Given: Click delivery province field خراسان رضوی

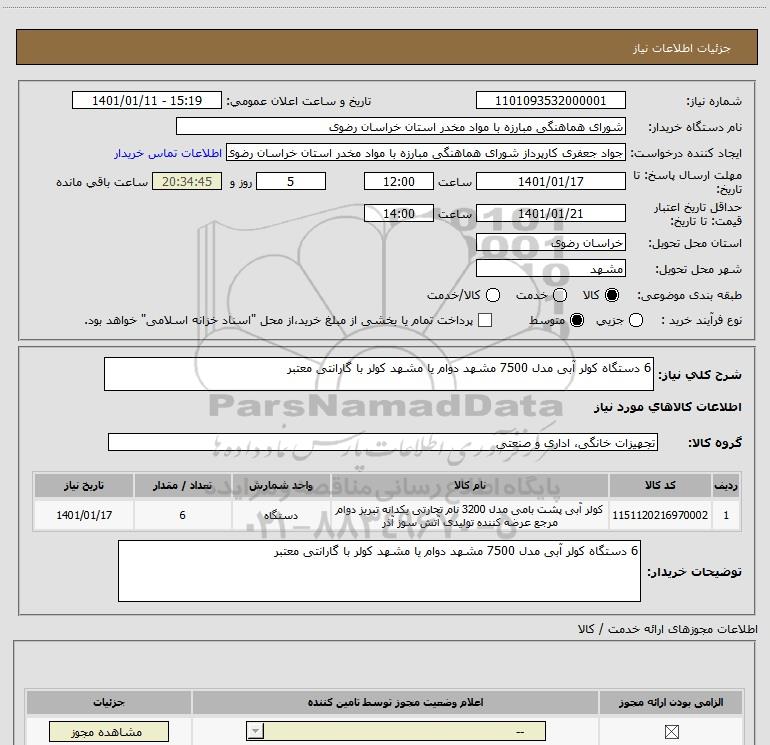Looking at the screenshot, I should (x=550, y=242).
